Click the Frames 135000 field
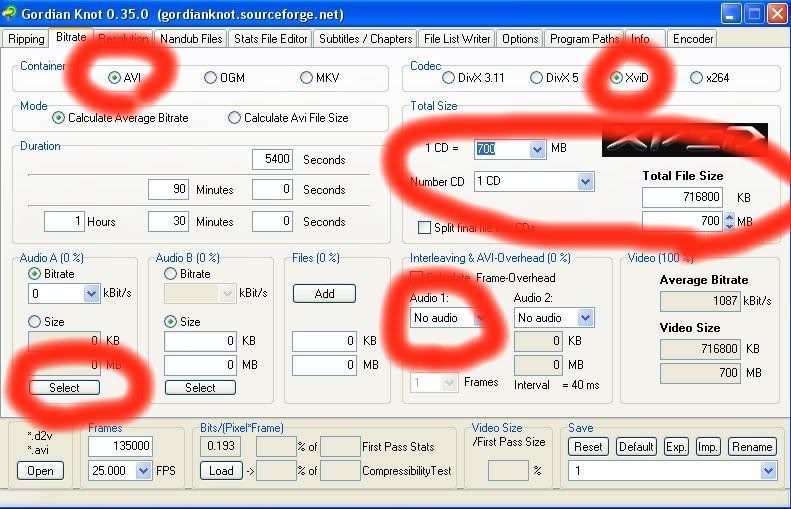 pos(121,446)
